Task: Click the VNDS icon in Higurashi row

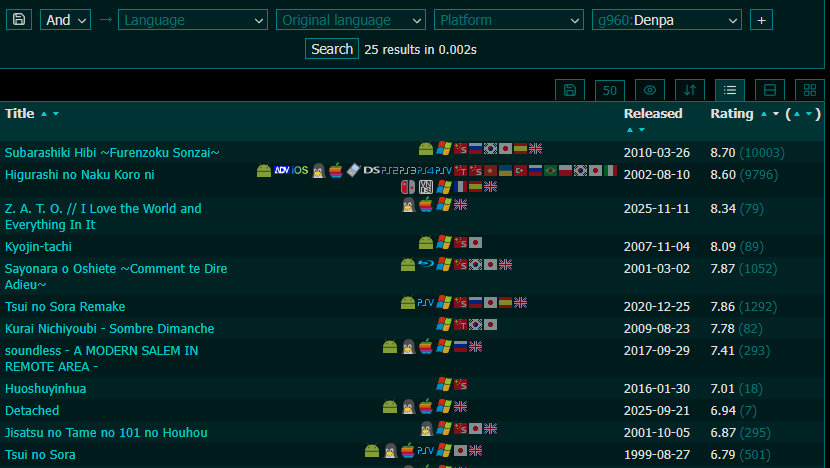Action: pyautogui.click(x=426, y=187)
